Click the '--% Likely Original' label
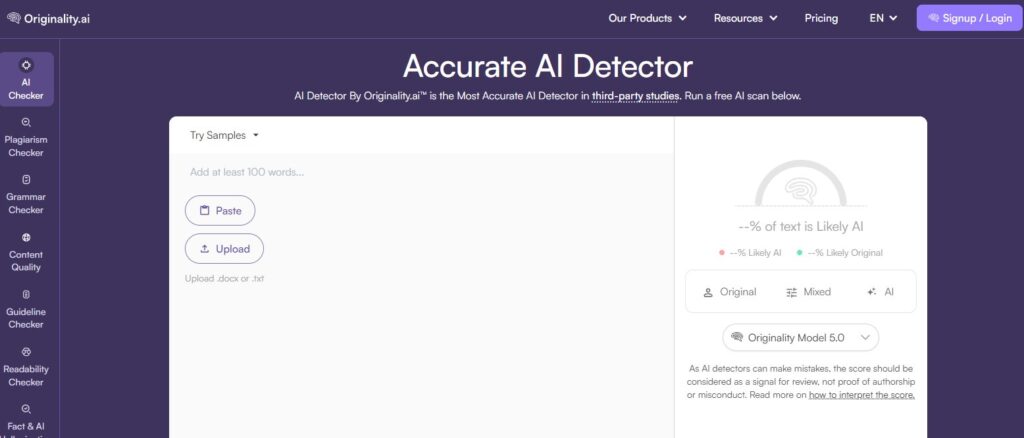This screenshot has width=1024, height=438. coord(845,253)
